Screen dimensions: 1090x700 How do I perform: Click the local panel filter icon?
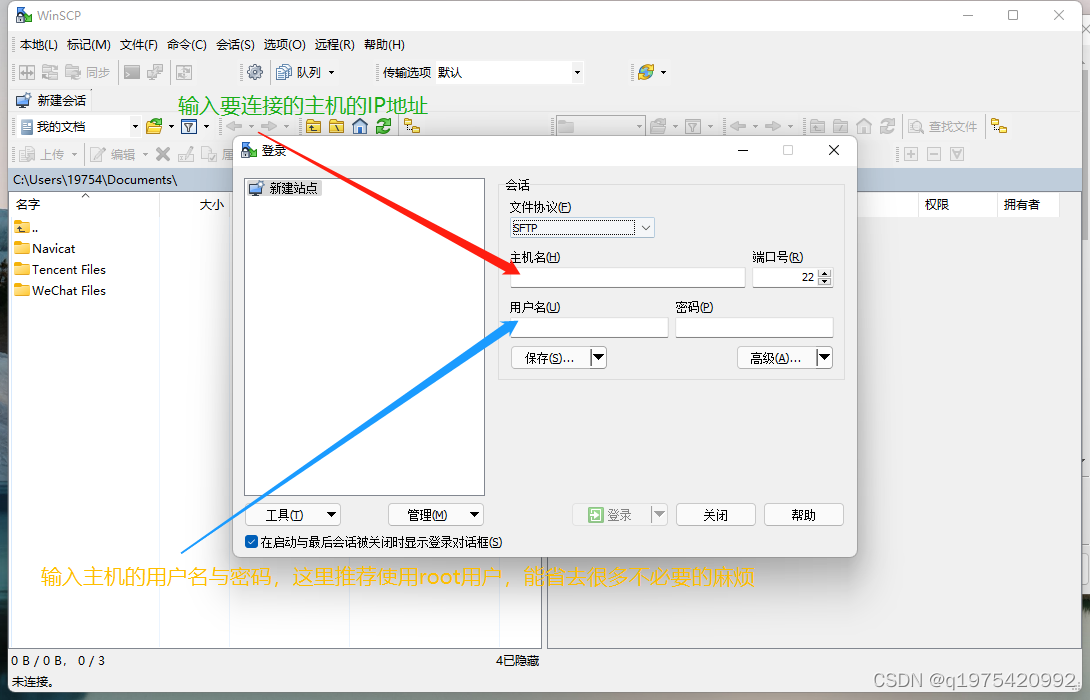point(189,127)
